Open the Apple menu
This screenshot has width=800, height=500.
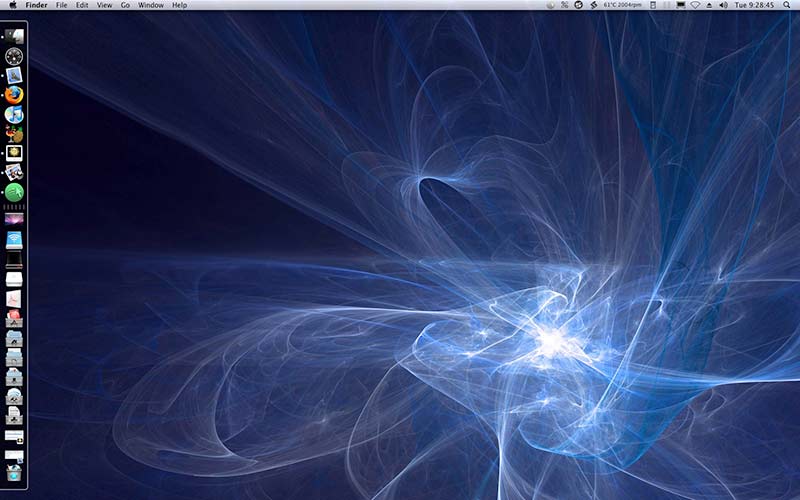pyautogui.click(x=12, y=5)
